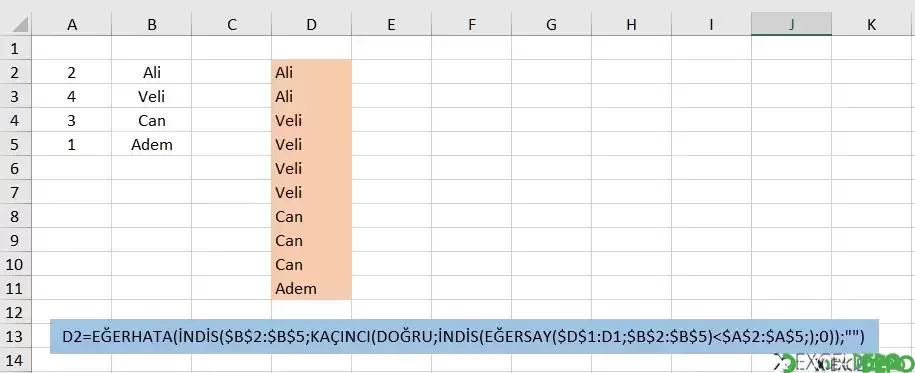Select column G header
Viewport: 915px width, 373px height.
[x=551, y=24]
